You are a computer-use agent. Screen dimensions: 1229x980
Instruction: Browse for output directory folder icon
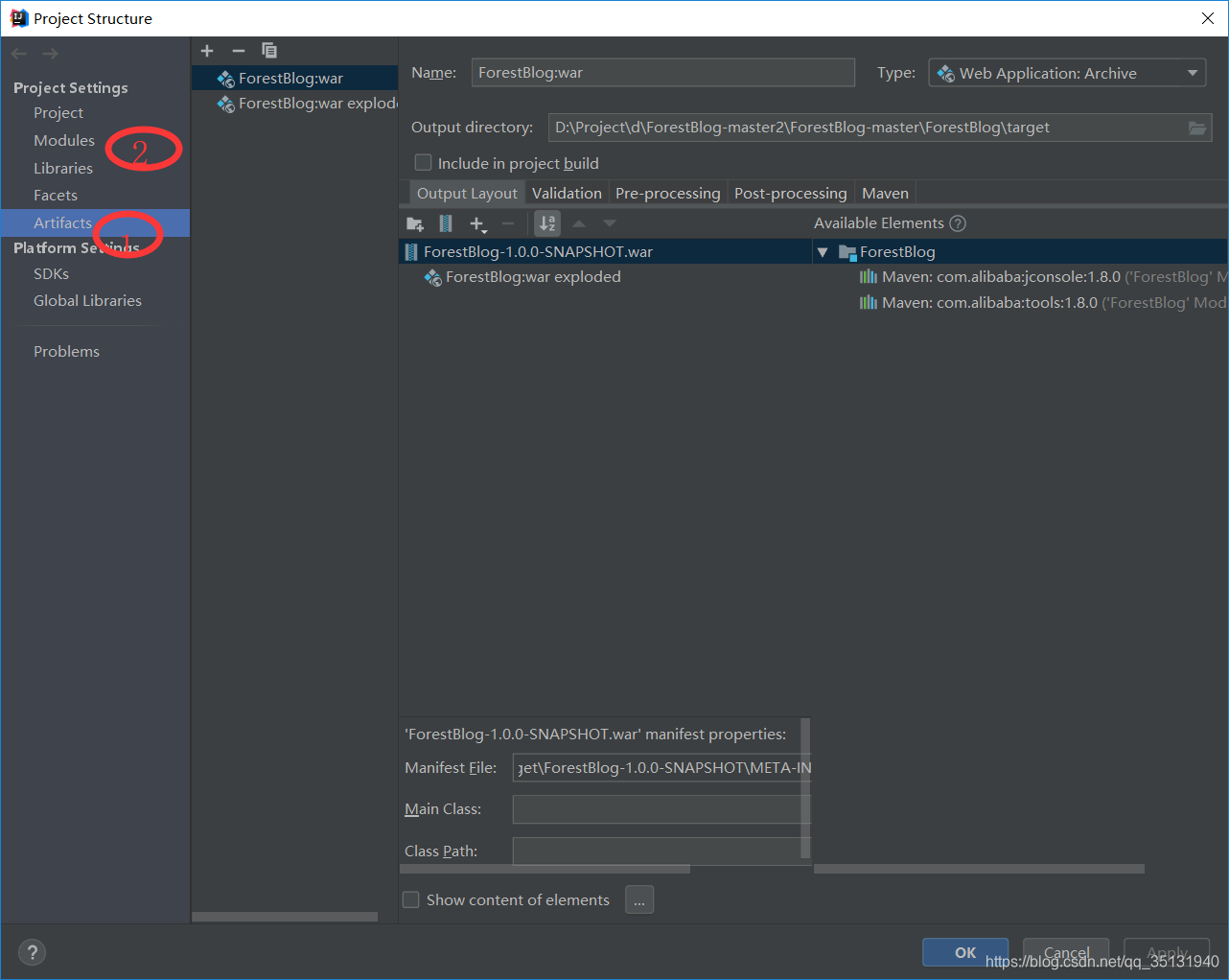[x=1197, y=128]
